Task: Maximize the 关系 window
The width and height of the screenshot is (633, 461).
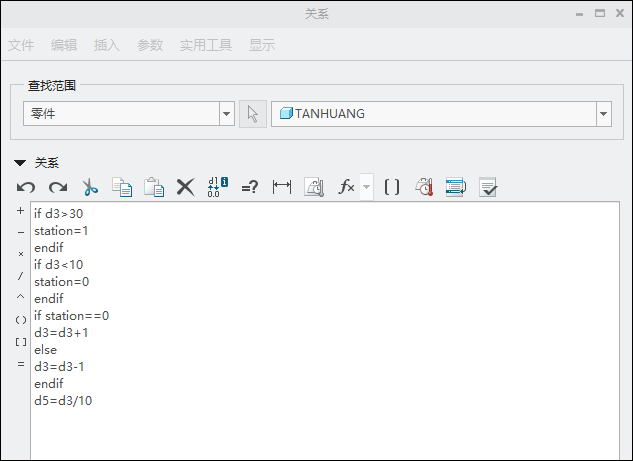Action: point(600,13)
